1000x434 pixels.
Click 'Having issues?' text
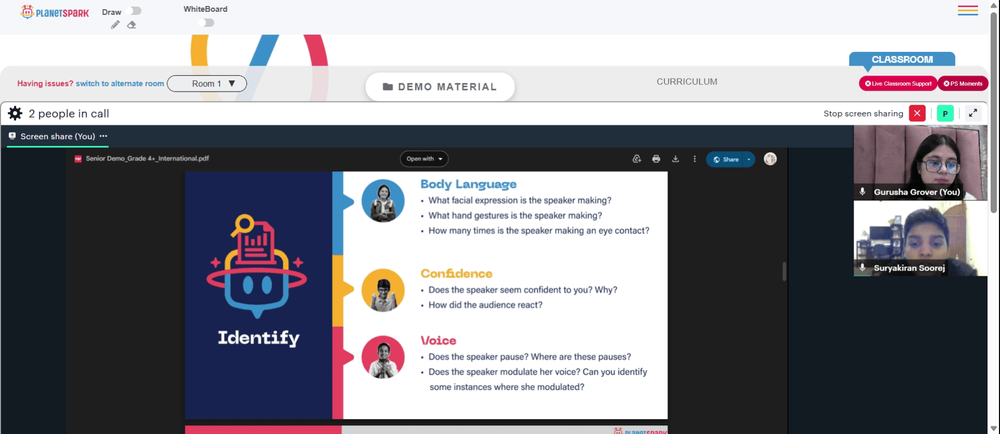tap(45, 83)
